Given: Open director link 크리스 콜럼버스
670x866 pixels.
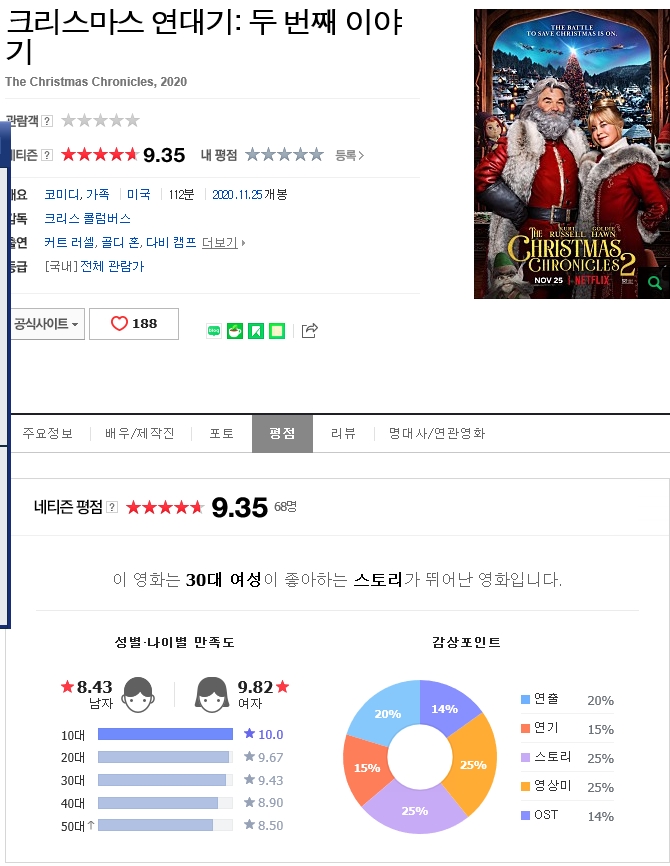Looking at the screenshot, I should [x=87, y=218].
